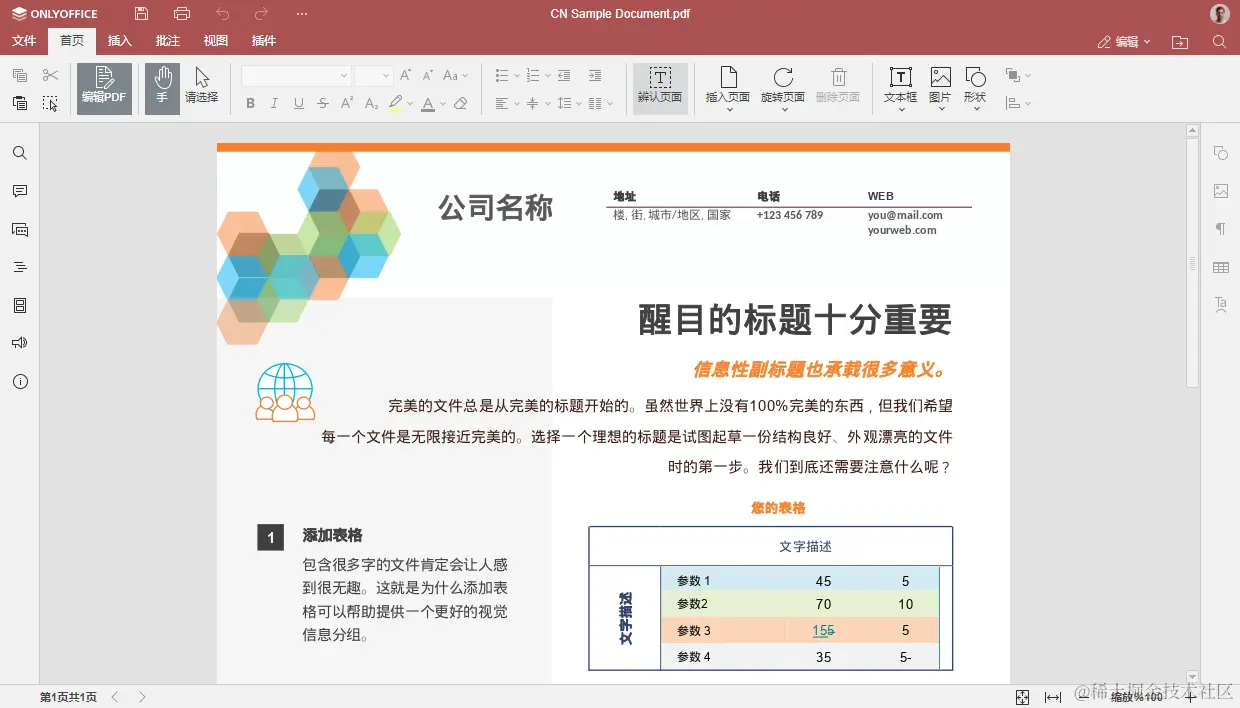This screenshot has width=1240, height=708.
Task: Switch to the 插入 ribbon tab
Action: click(x=119, y=41)
